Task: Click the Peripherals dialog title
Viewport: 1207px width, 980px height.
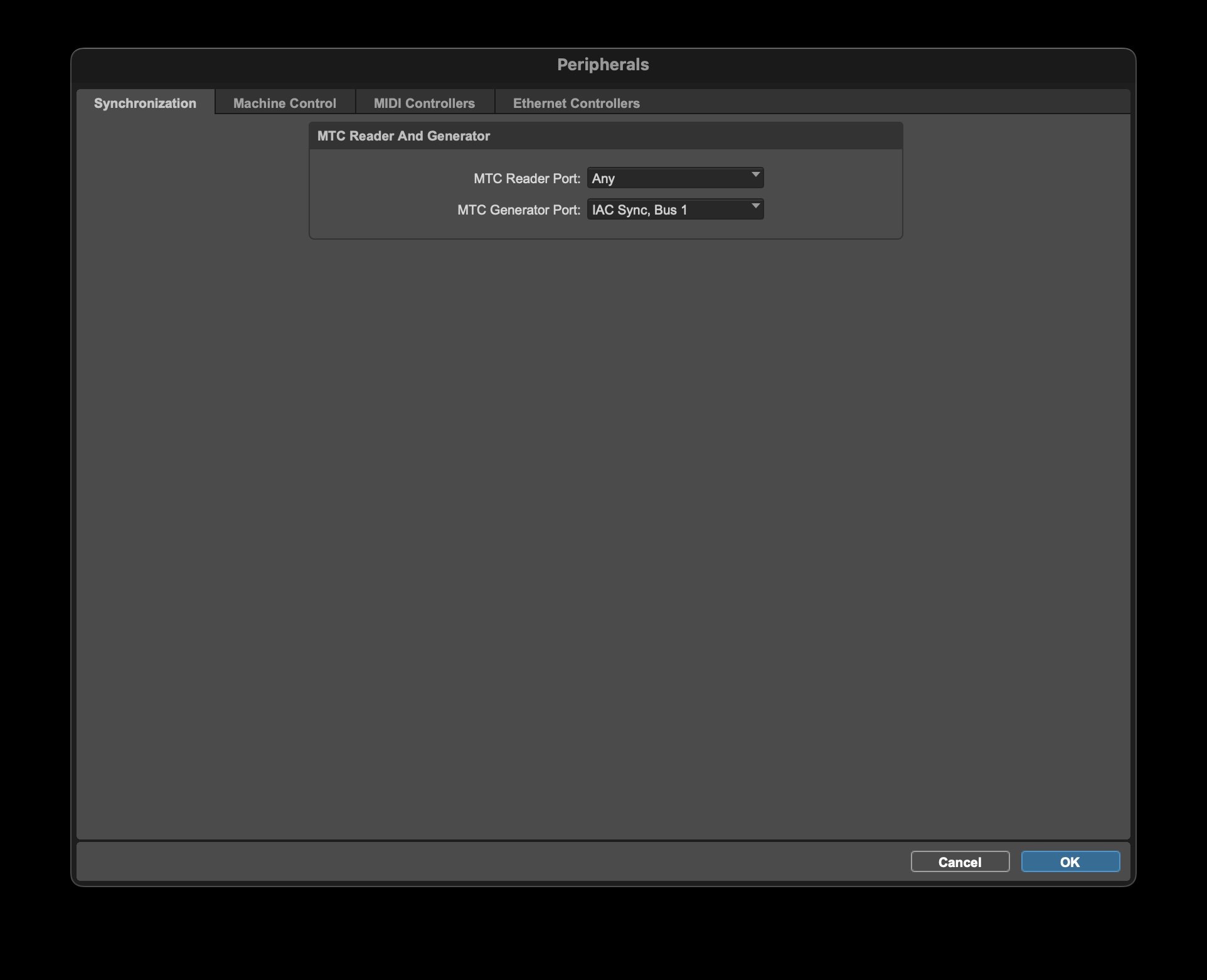Action: [603, 63]
